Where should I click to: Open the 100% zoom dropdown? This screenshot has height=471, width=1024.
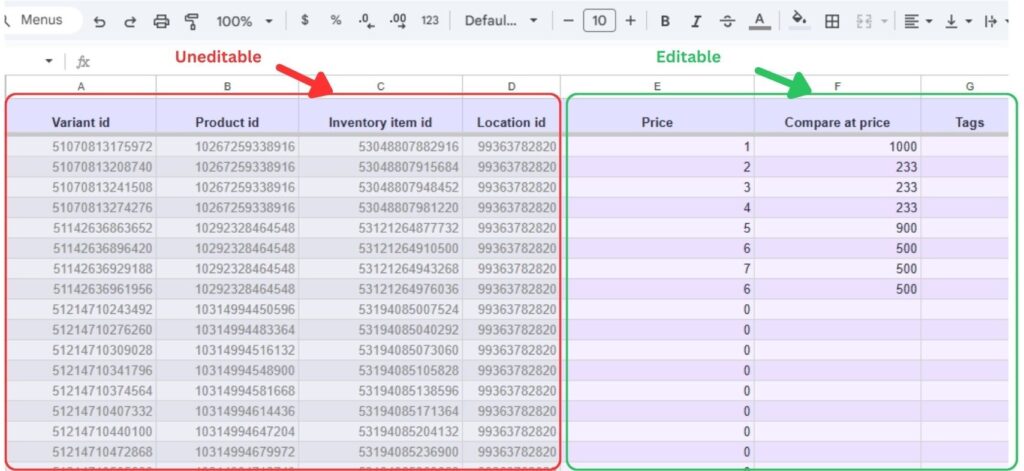click(x=244, y=21)
